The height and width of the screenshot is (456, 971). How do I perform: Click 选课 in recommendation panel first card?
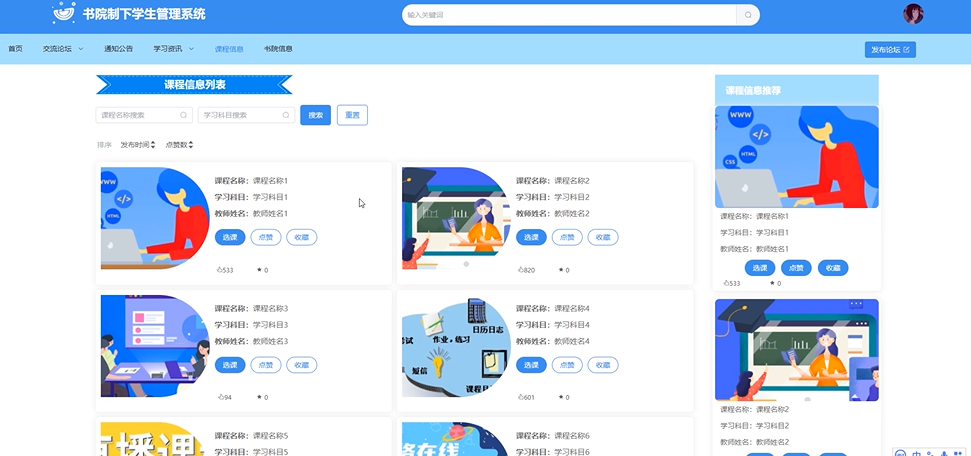coord(760,268)
